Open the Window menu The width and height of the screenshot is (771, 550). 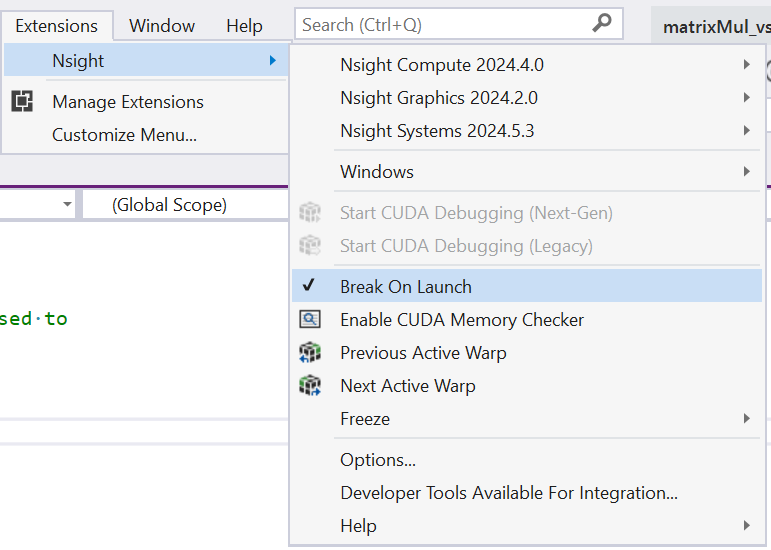(162, 26)
